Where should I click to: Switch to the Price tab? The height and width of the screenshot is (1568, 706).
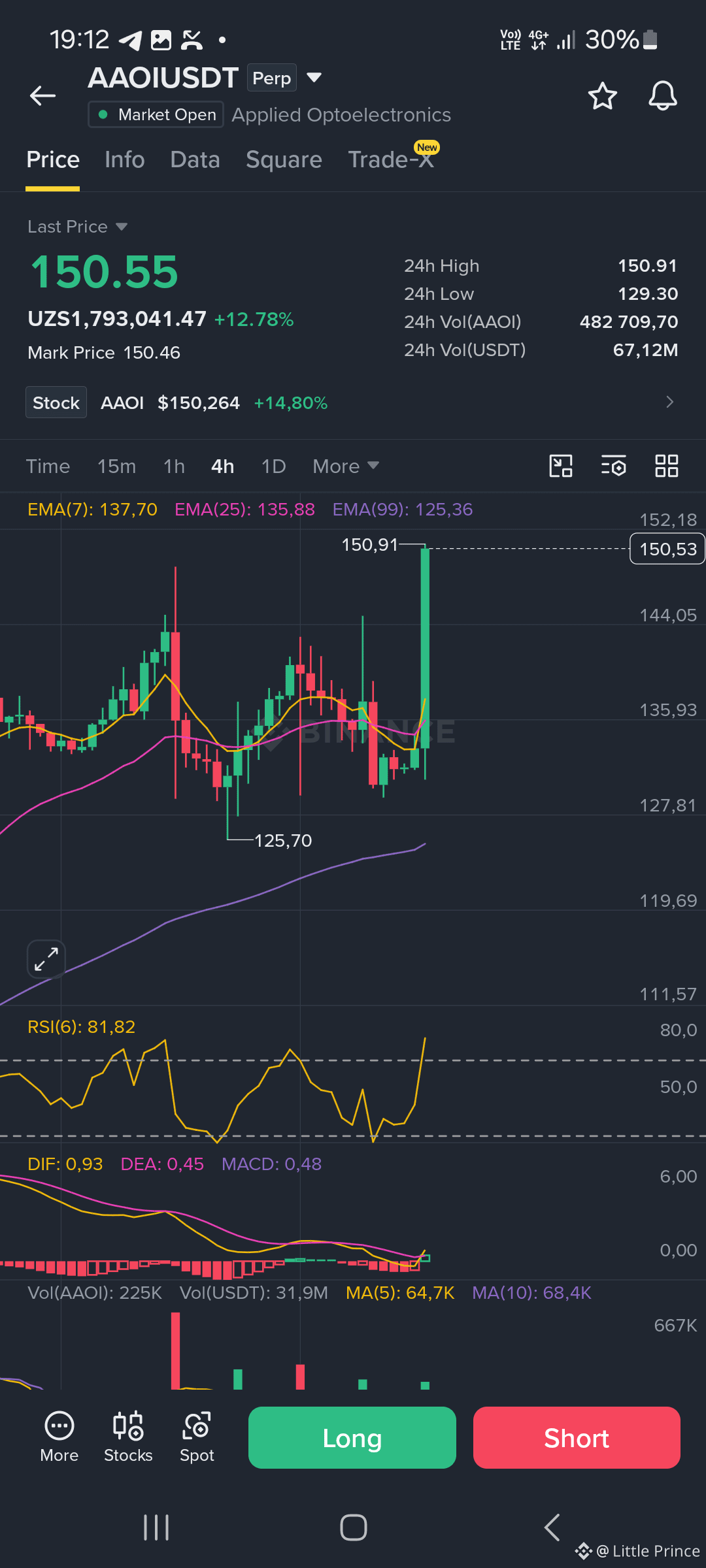(53, 159)
